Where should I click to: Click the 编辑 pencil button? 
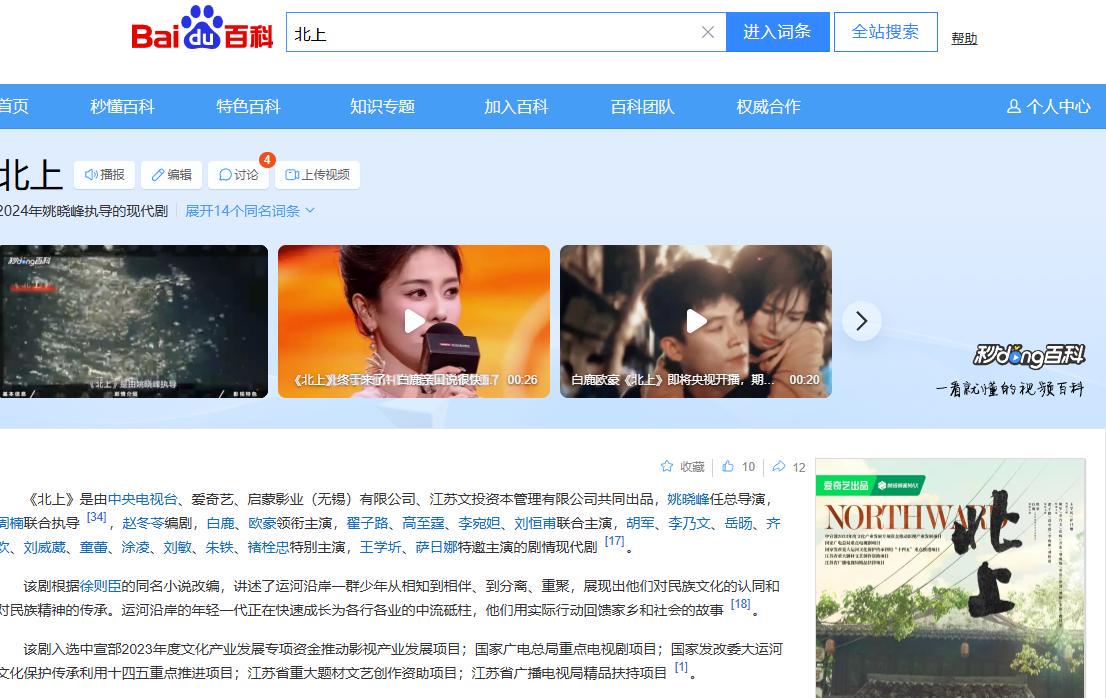(171, 174)
